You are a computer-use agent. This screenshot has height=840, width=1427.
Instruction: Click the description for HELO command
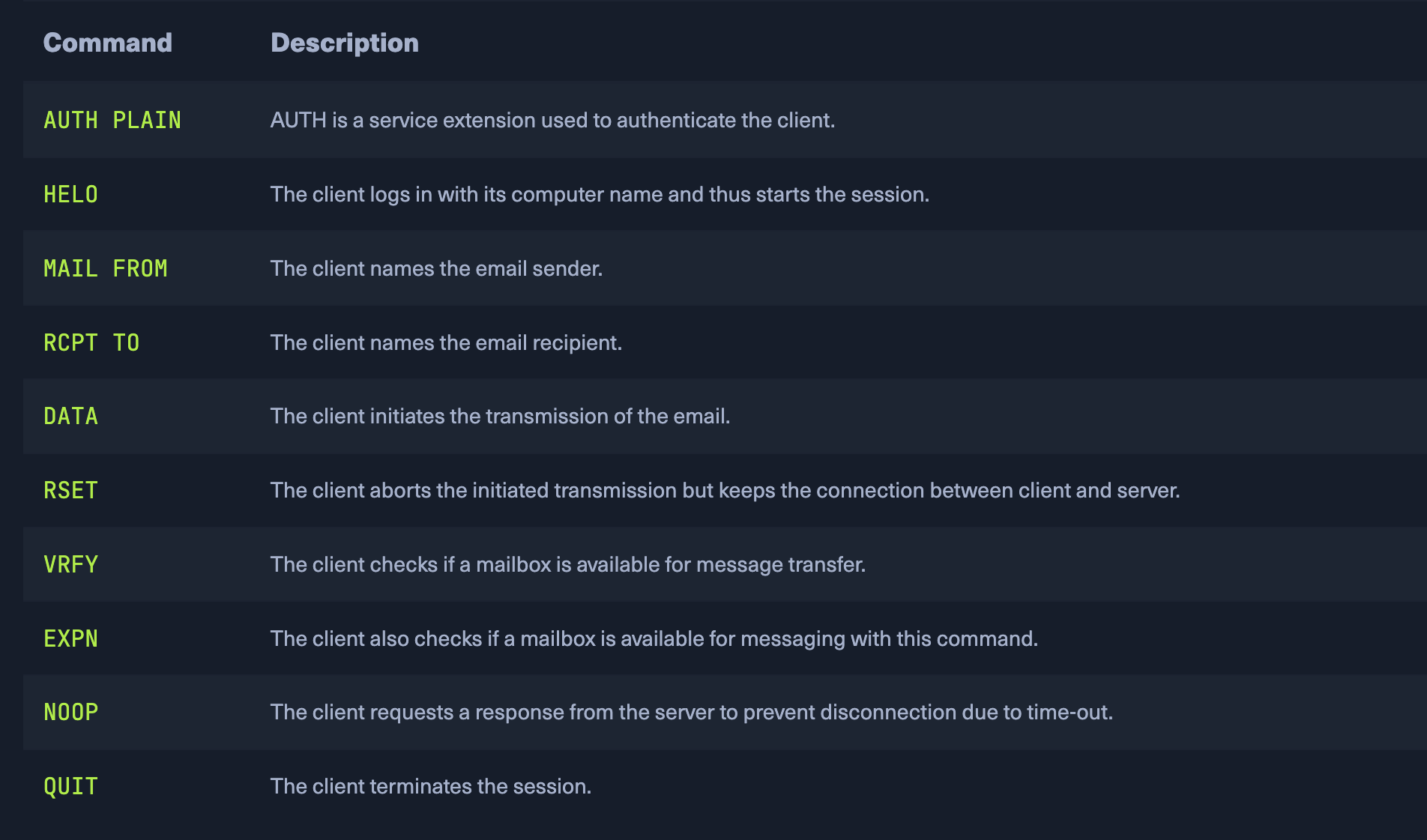pyautogui.click(x=599, y=194)
